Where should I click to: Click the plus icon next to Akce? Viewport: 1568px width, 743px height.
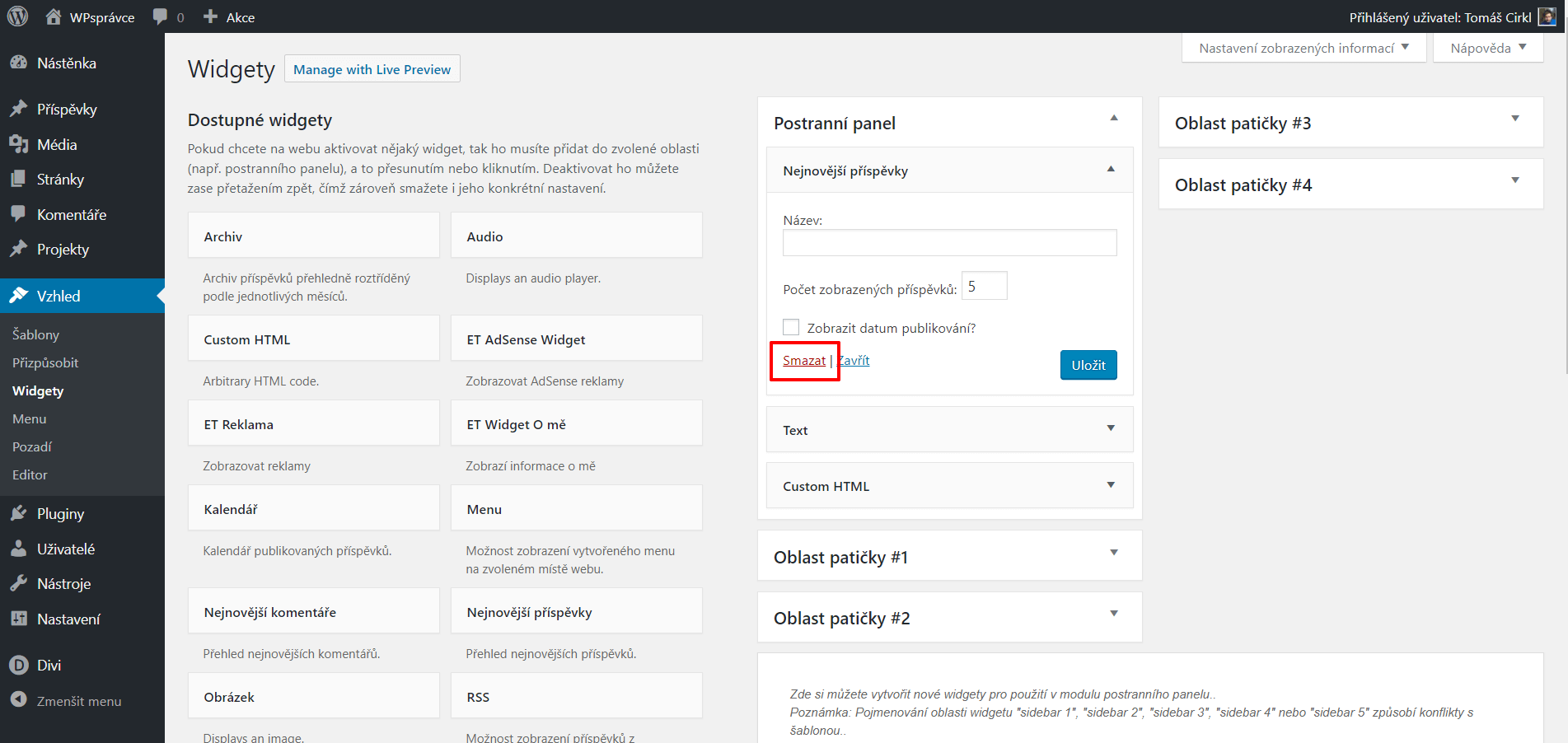pyautogui.click(x=210, y=16)
